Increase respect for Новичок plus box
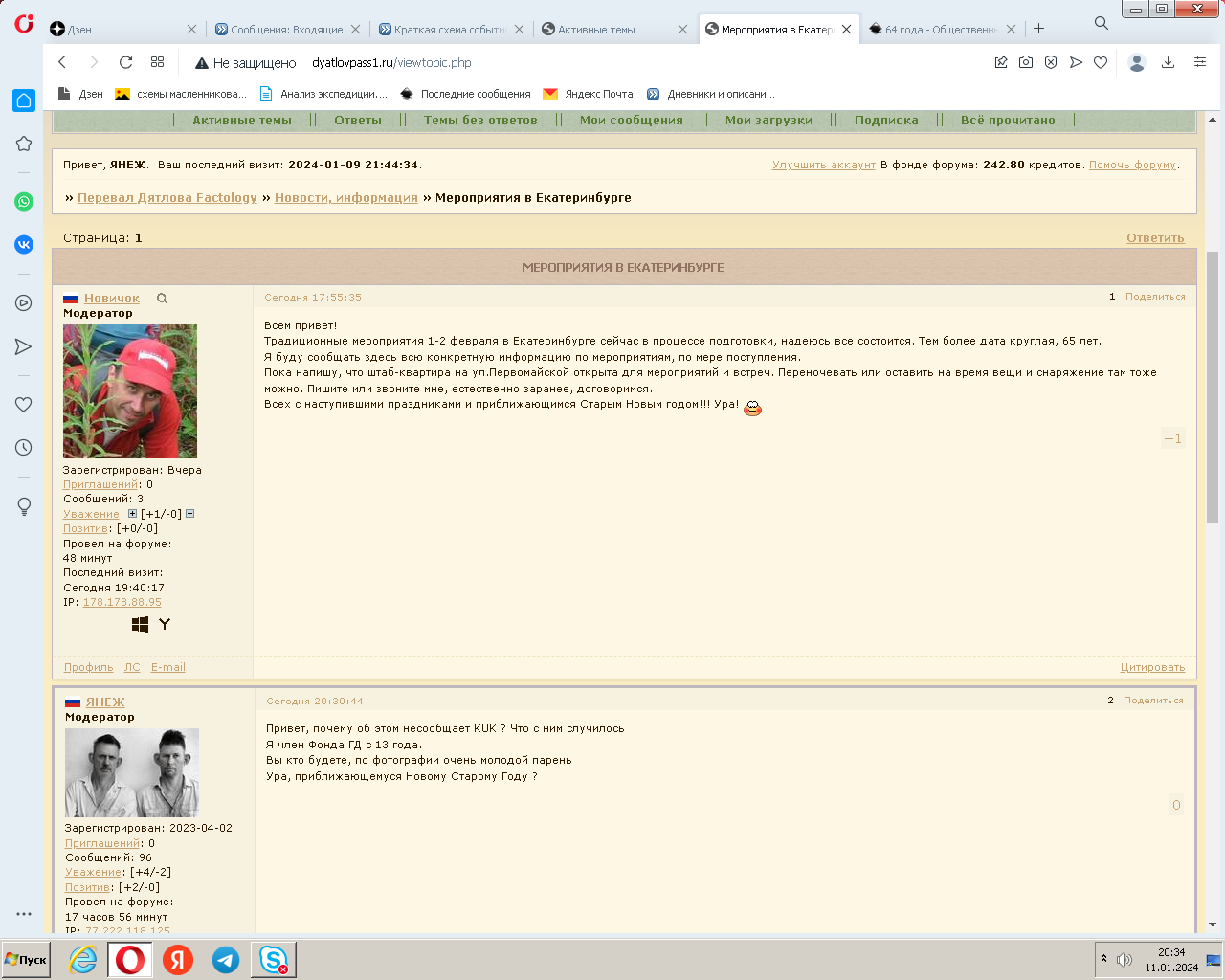This screenshot has height=980, width=1225. pos(132,514)
